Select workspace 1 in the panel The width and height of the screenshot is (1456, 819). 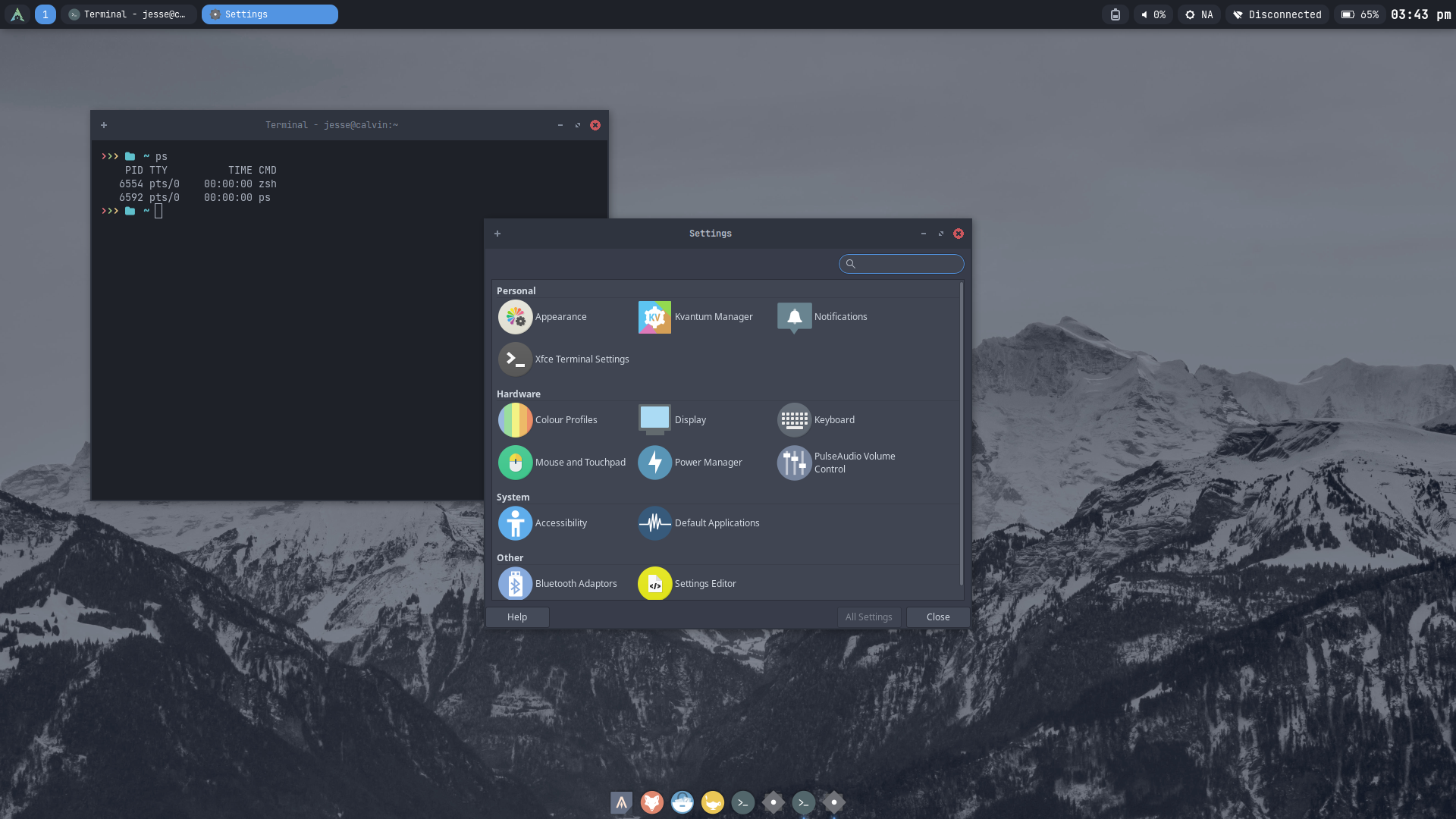[x=45, y=14]
